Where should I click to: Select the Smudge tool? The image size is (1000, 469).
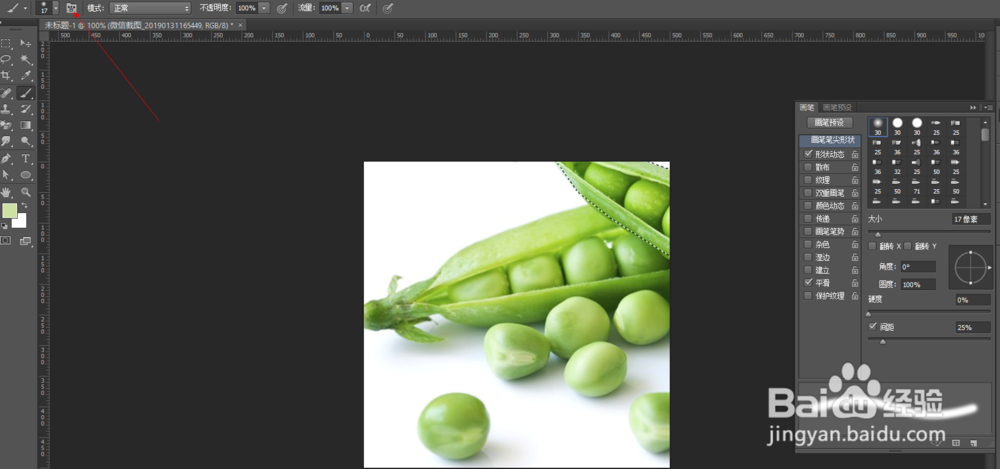tap(6, 141)
